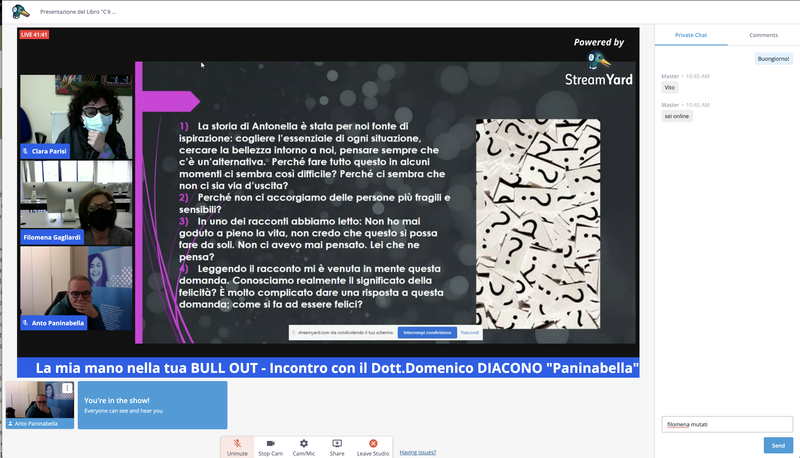The width and height of the screenshot is (800, 458).
Task: Click the Clara Parisi video tile
Action: point(76,117)
